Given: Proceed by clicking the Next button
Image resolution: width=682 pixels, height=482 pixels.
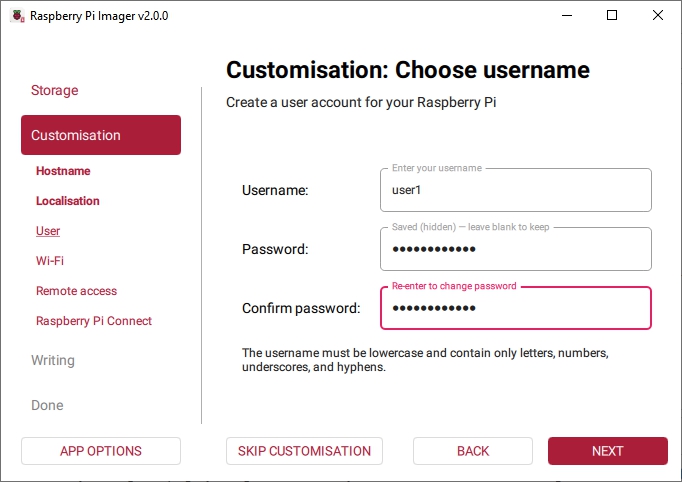Looking at the screenshot, I should [607, 451].
